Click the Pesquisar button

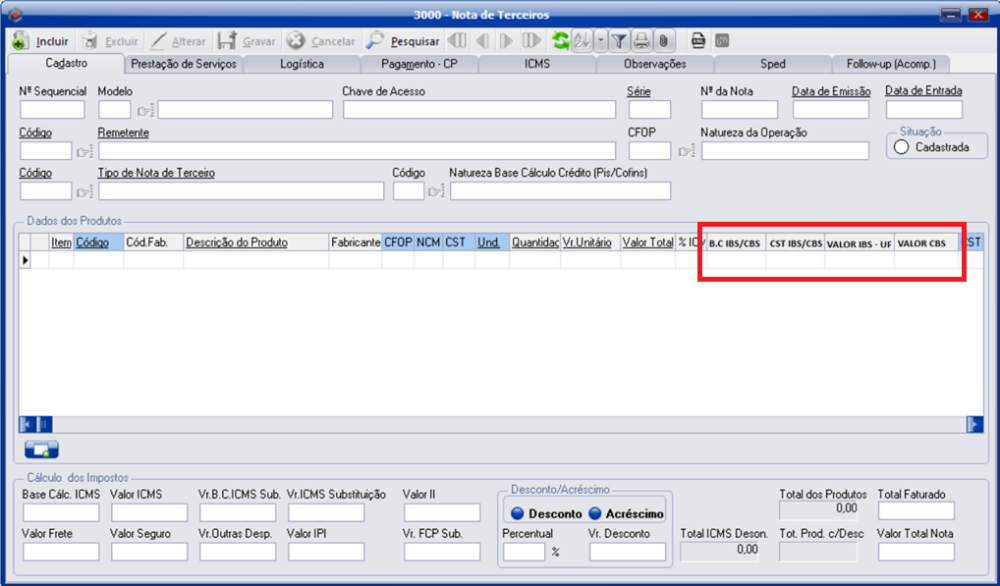403,41
